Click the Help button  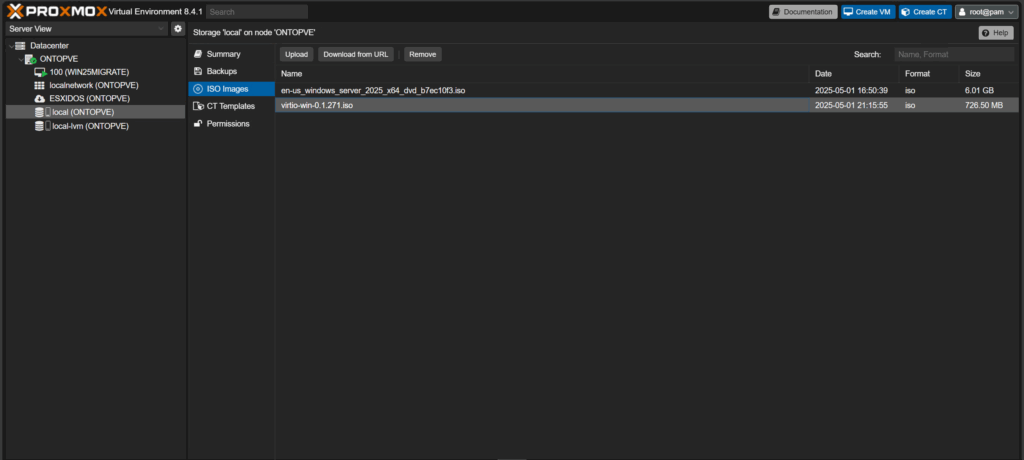pyautogui.click(x=996, y=33)
